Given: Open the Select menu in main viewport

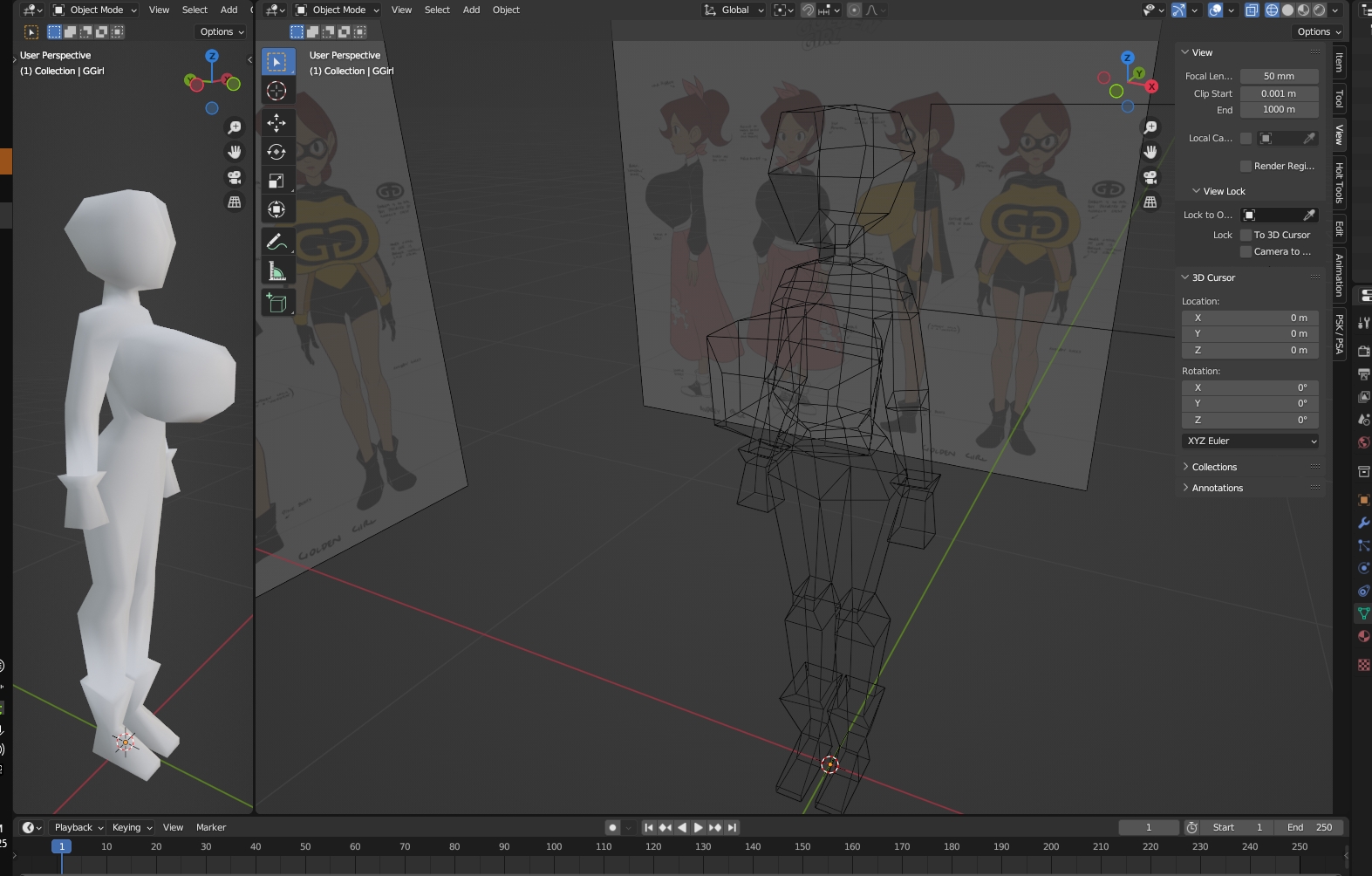Looking at the screenshot, I should (x=437, y=10).
